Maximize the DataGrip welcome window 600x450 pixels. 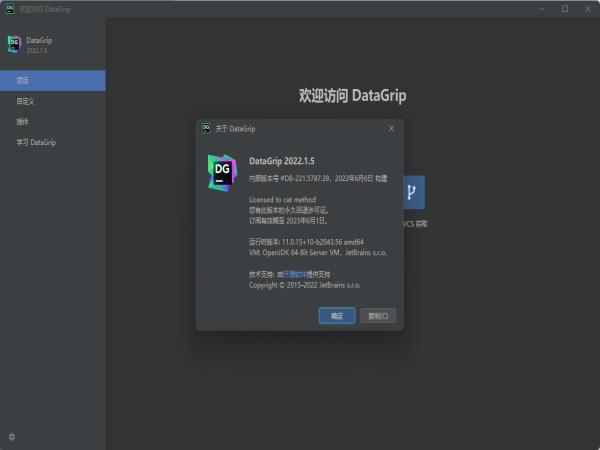coord(564,9)
